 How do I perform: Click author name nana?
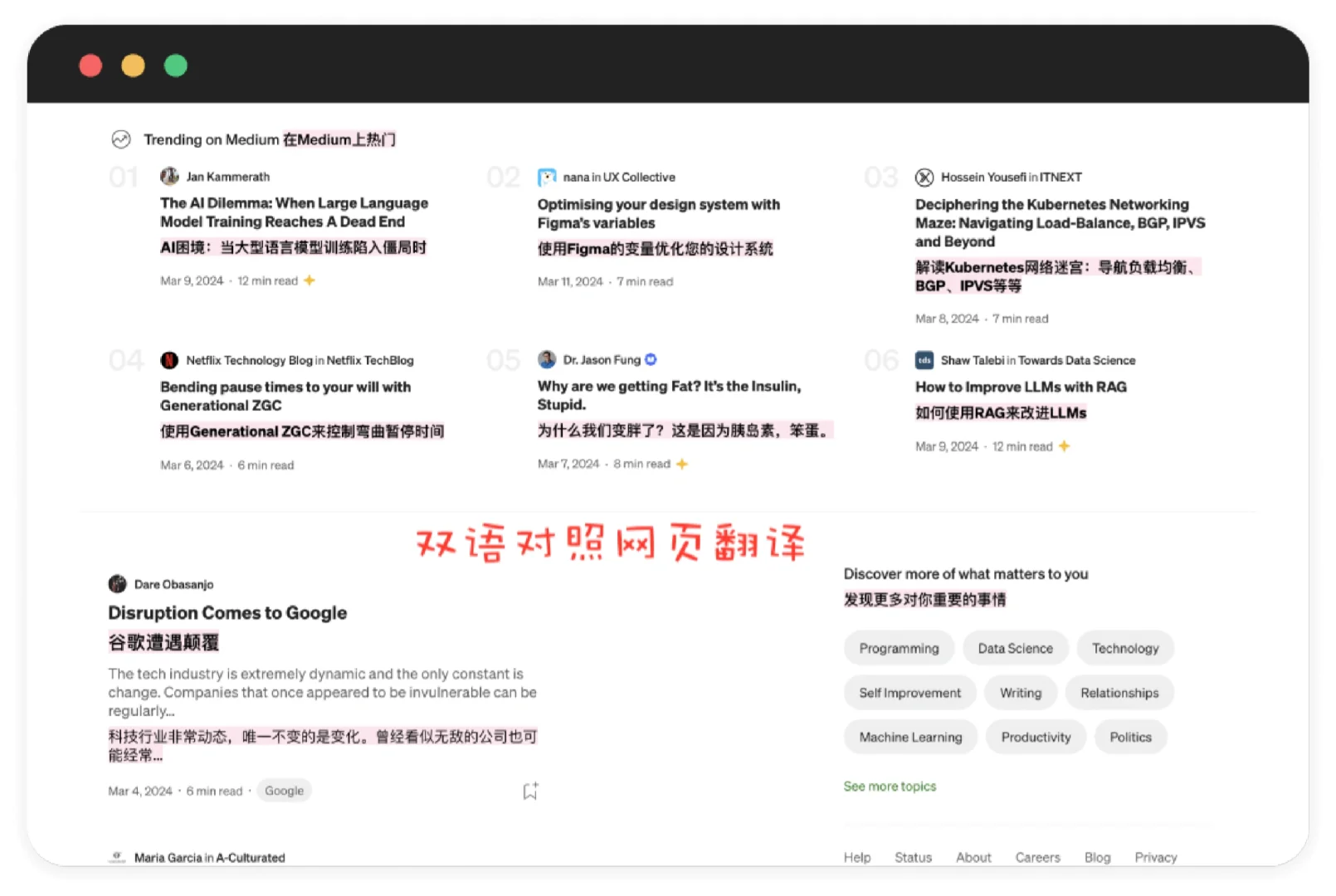[x=576, y=178]
